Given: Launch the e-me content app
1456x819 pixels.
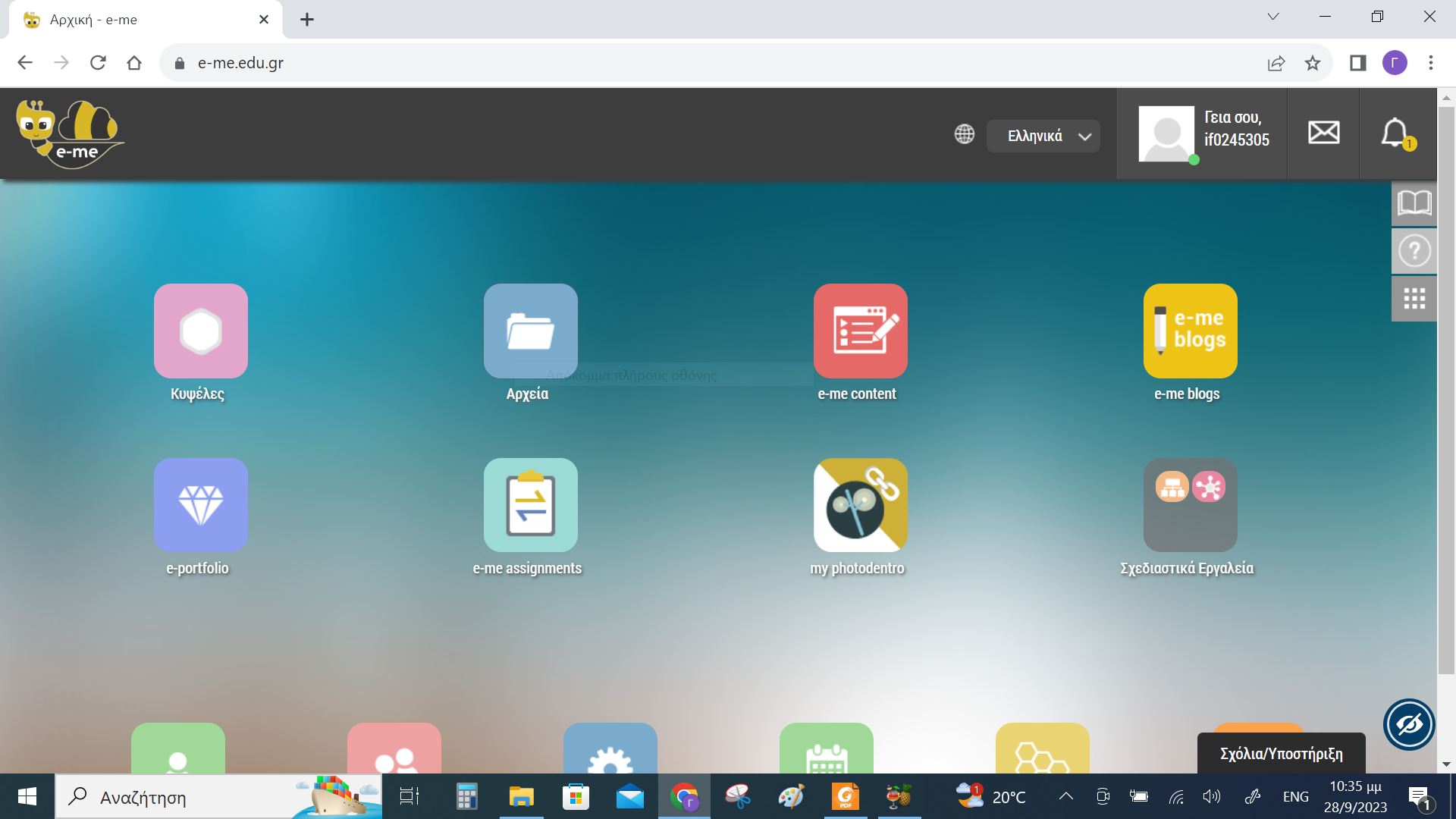Looking at the screenshot, I should pos(860,331).
